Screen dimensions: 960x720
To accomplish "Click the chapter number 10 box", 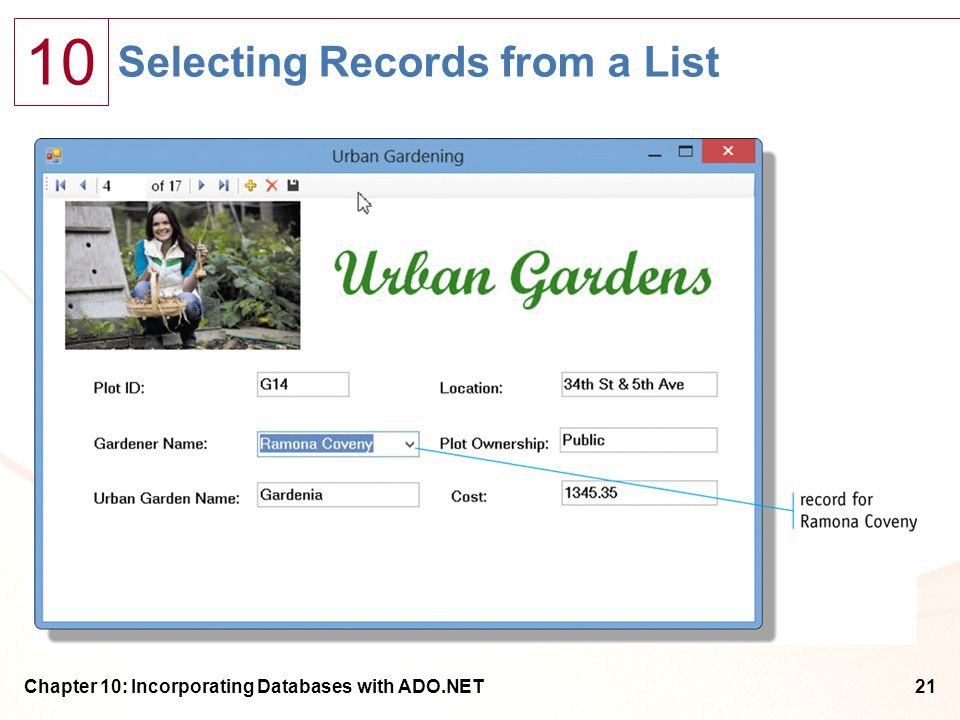I will pyautogui.click(x=61, y=62).
